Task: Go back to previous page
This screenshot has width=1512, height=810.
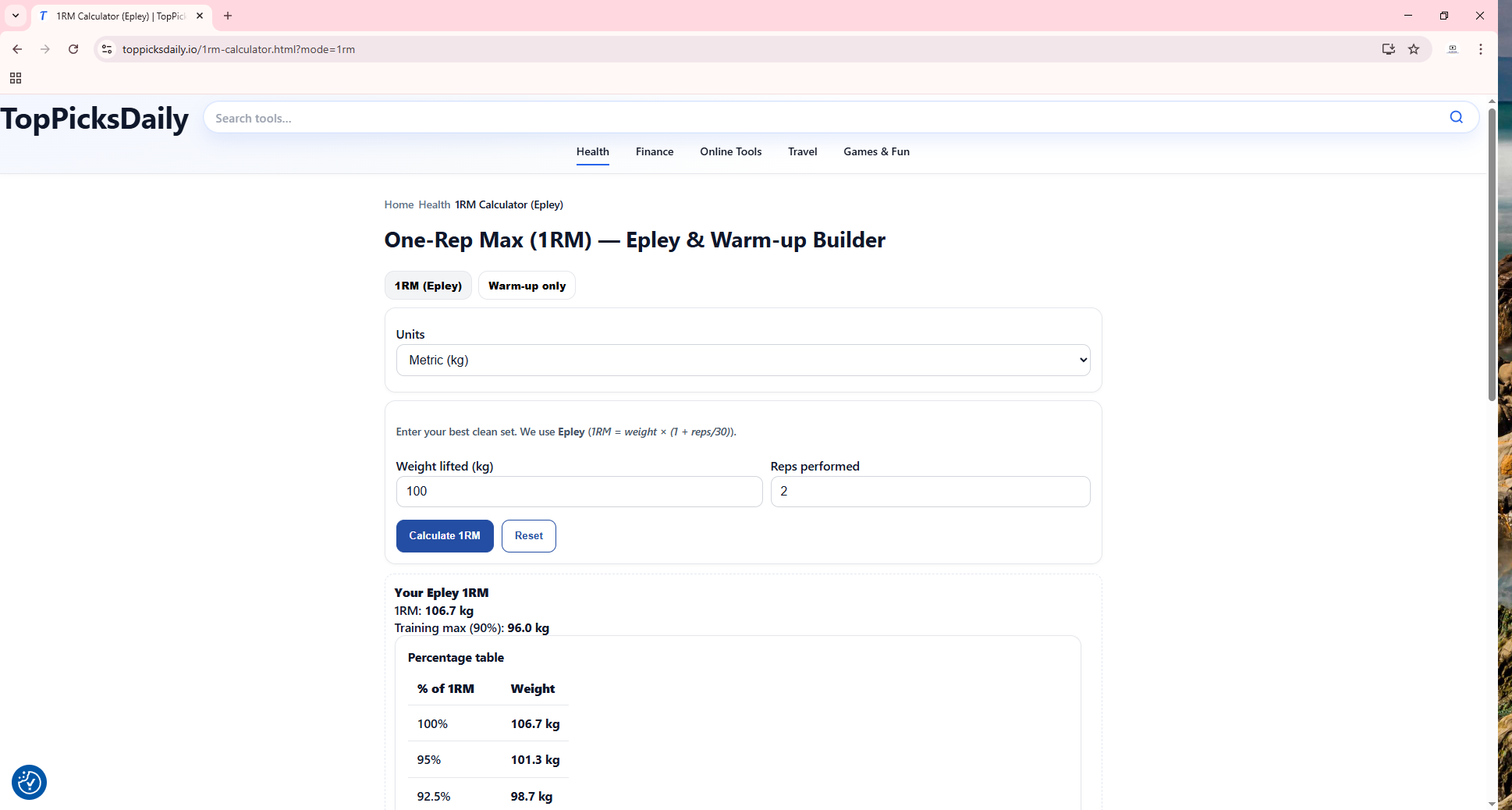Action: [x=17, y=49]
